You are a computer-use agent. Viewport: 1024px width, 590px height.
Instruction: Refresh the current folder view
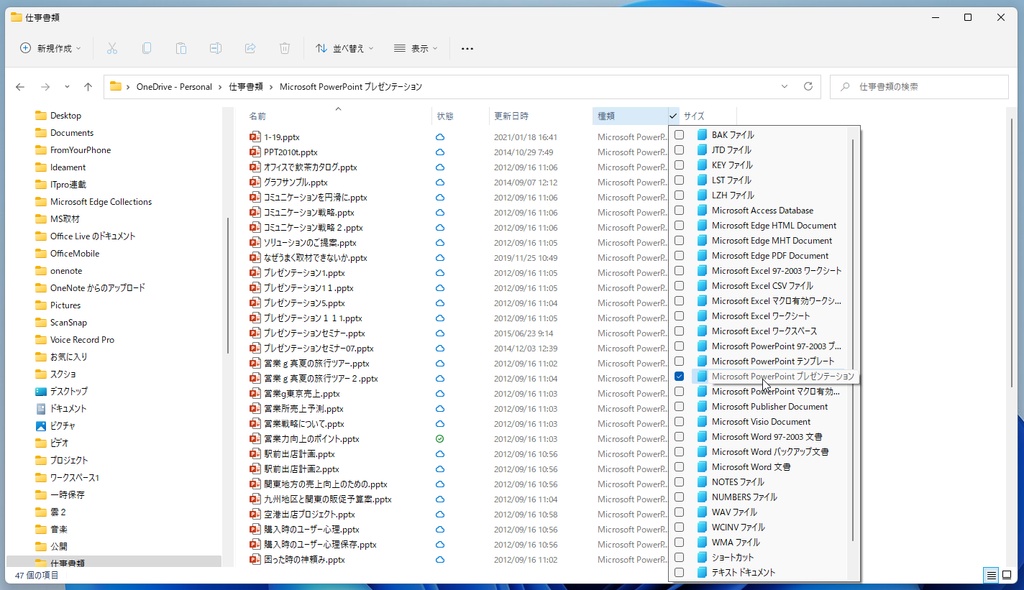[808, 86]
